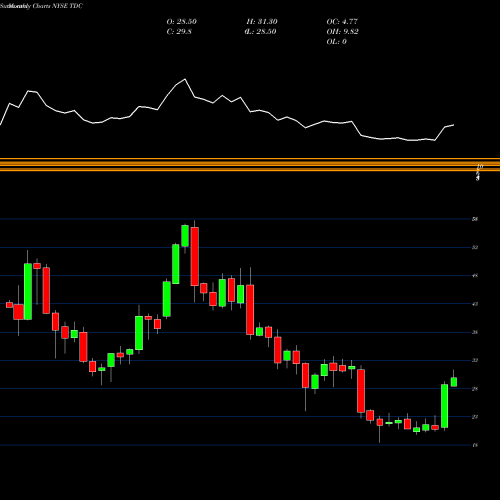Click the high value 'H: 31.30'
Image resolution: width=500 pixels, height=500 pixels.
pos(262,22)
